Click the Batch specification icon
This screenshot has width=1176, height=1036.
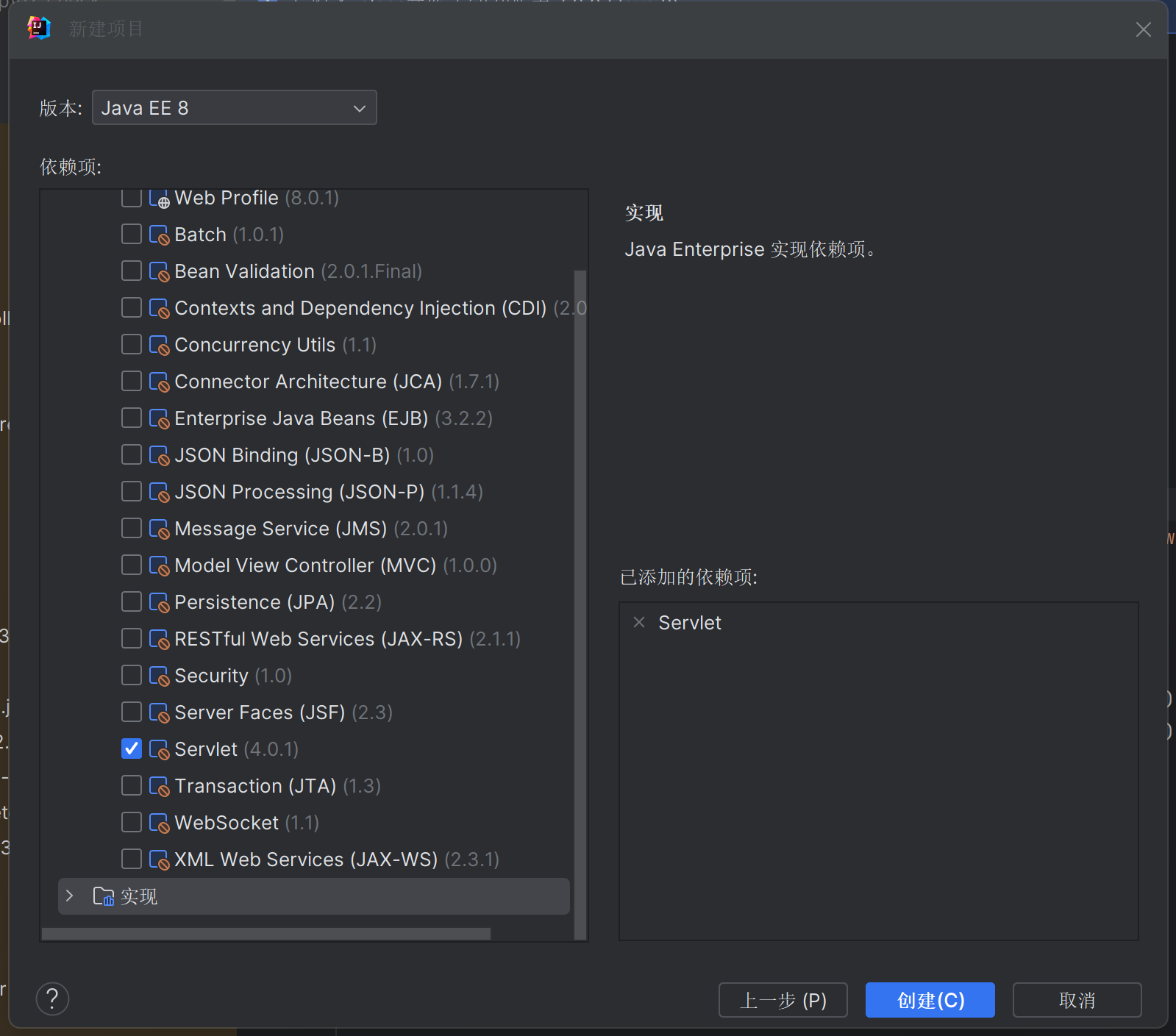click(x=159, y=235)
